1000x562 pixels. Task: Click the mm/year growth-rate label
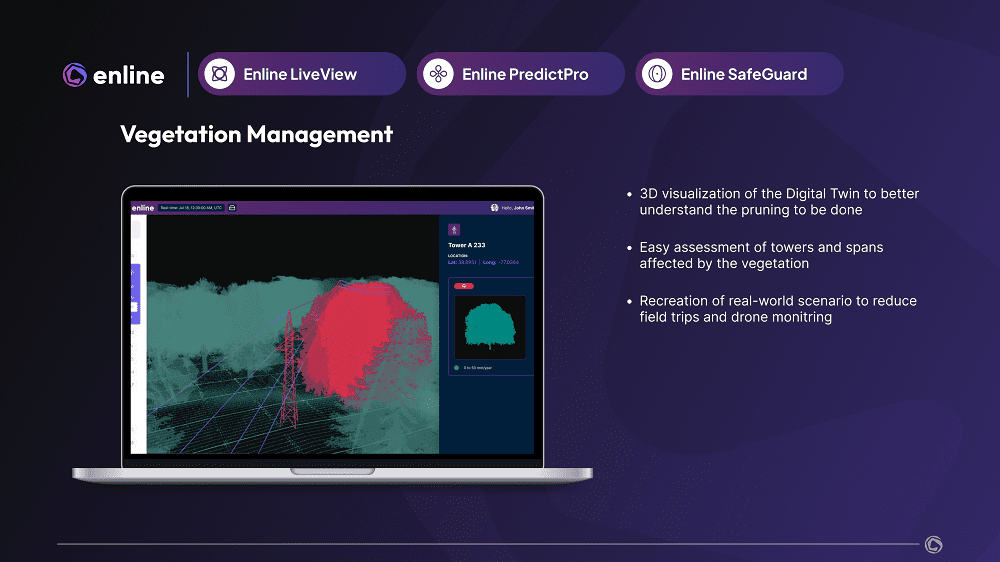click(x=478, y=368)
